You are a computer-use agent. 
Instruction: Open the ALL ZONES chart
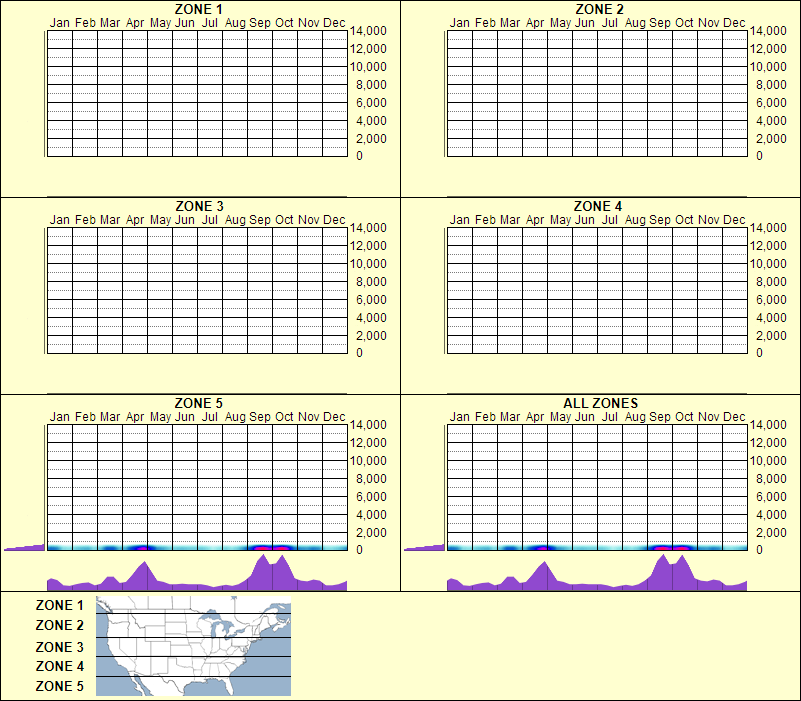point(601,402)
